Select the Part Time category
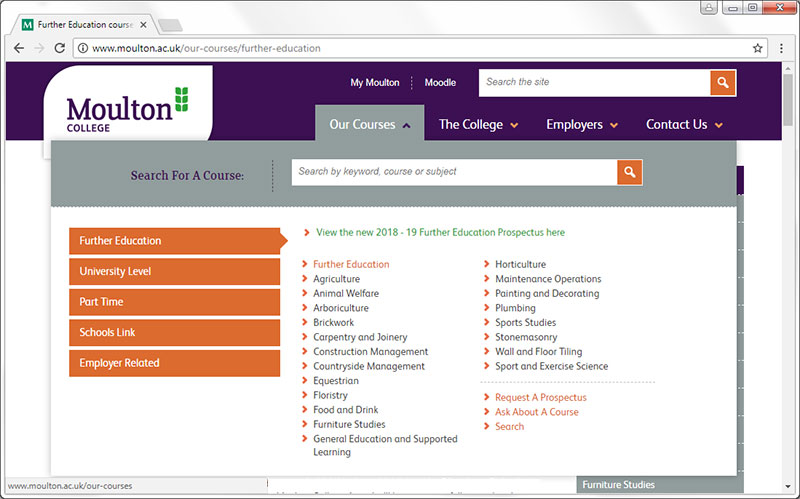 (x=174, y=302)
